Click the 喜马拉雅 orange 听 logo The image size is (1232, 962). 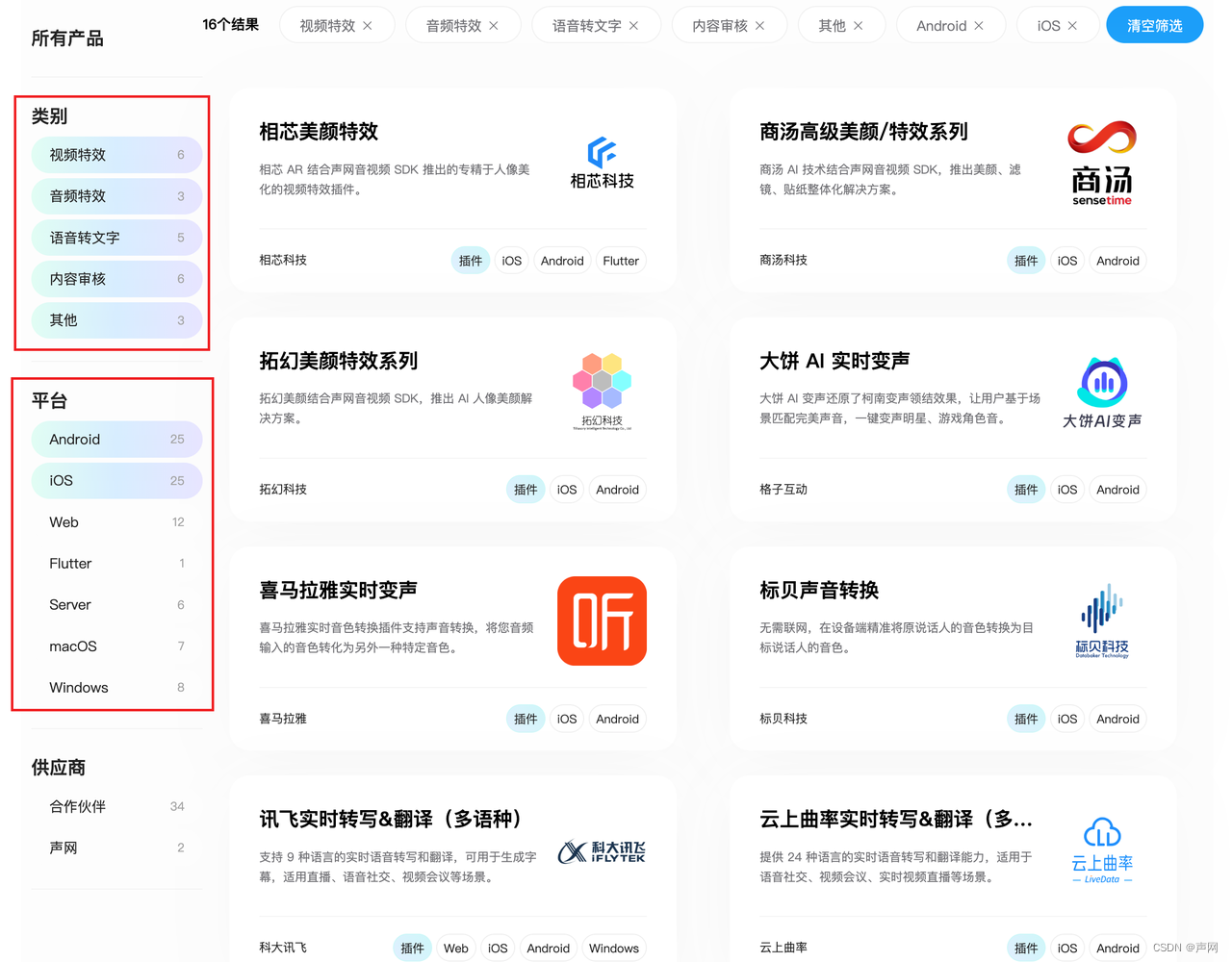point(603,621)
